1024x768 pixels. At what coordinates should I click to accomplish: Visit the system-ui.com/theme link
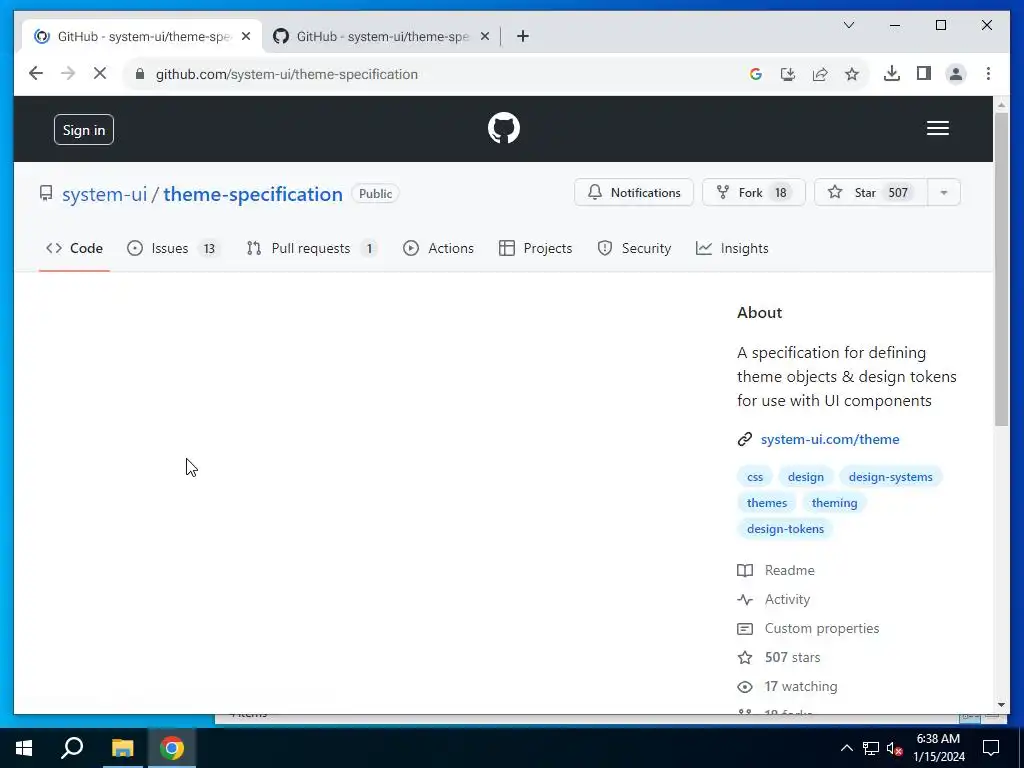click(829, 440)
